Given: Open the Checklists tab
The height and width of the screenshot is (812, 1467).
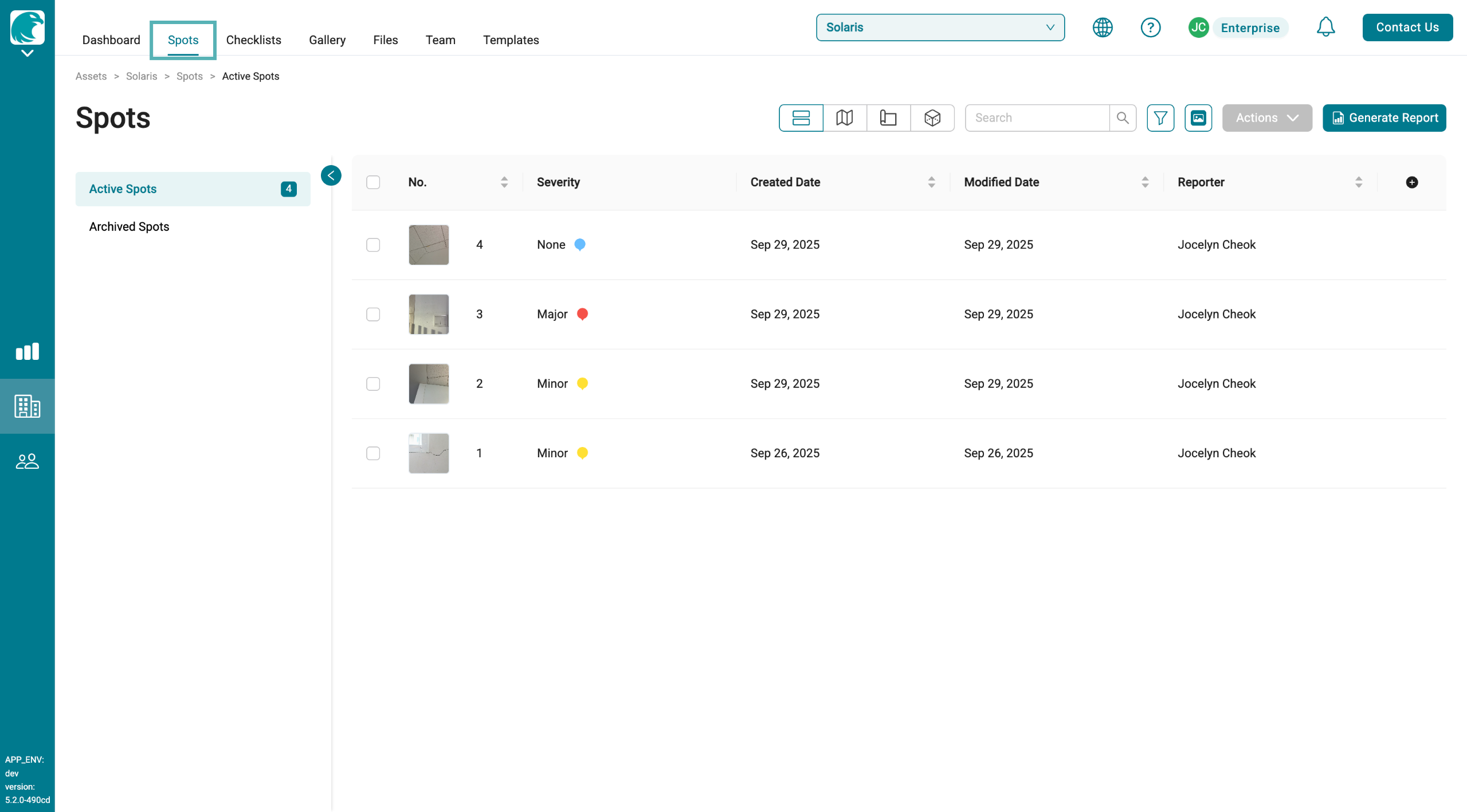Looking at the screenshot, I should pos(253,40).
